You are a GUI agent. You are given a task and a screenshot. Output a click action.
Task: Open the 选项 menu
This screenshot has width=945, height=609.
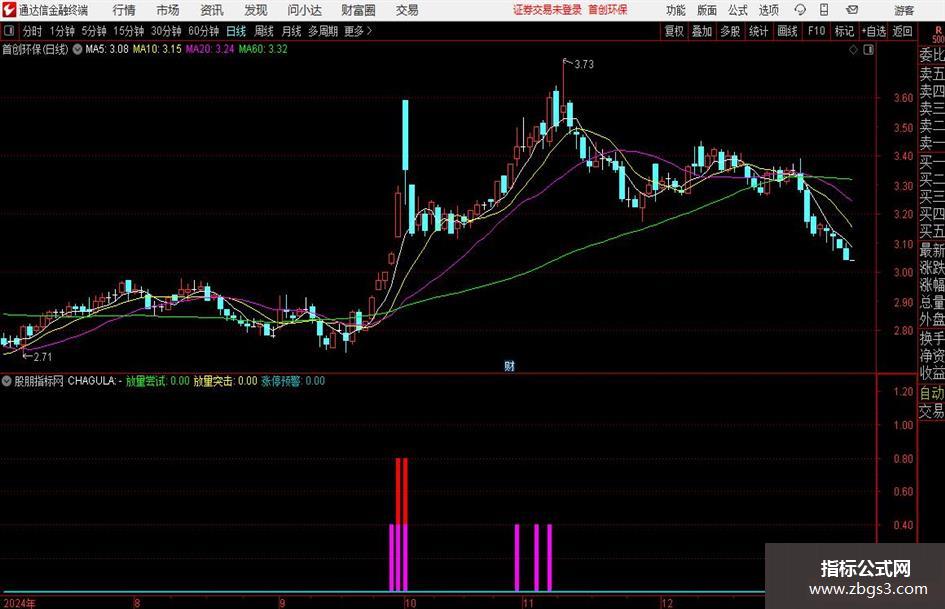(768, 10)
